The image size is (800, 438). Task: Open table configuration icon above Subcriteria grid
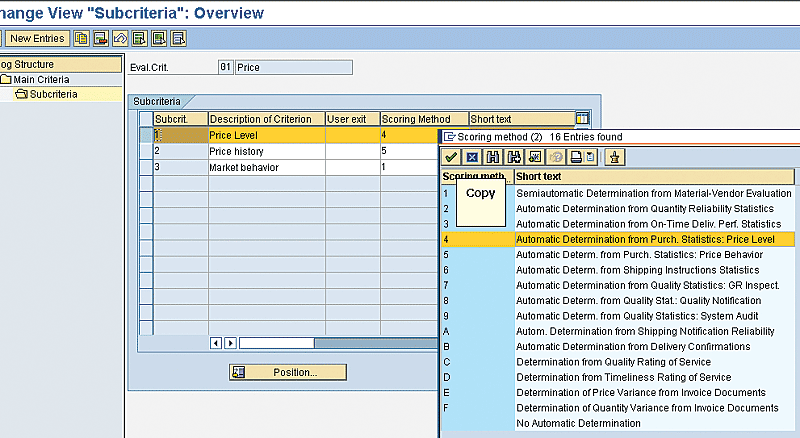coord(583,118)
